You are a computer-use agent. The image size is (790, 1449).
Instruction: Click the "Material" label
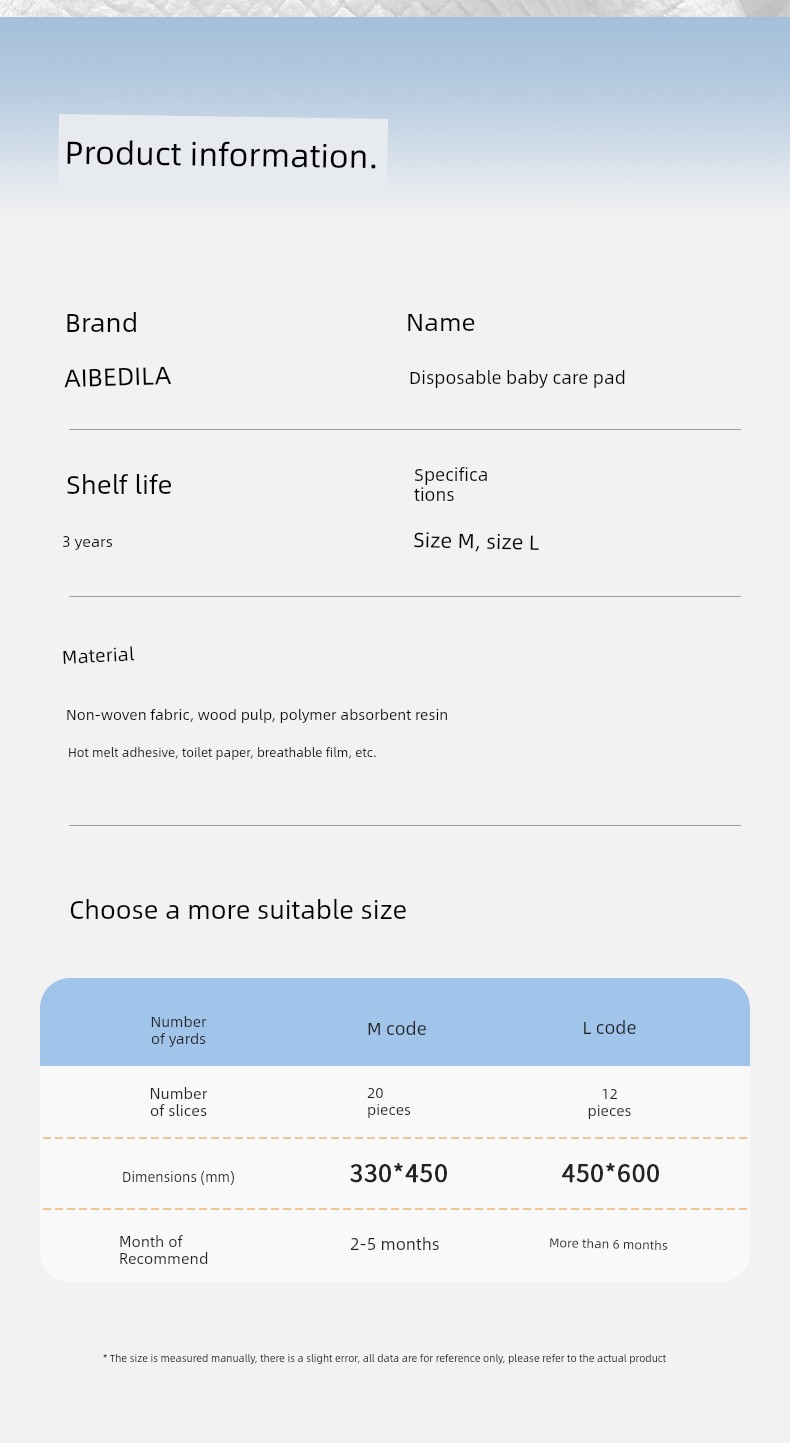tap(98, 656)
